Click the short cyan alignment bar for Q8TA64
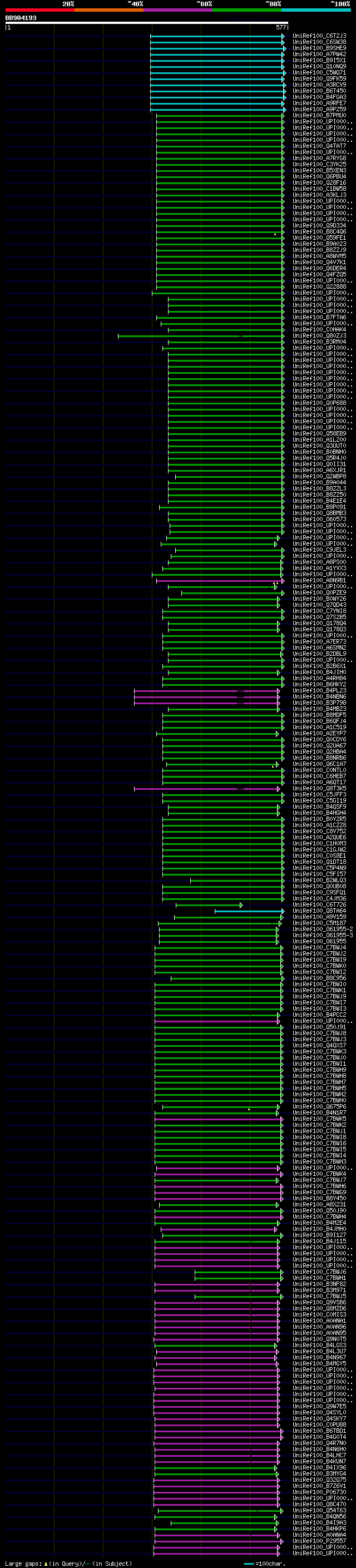The height and width of the screenshot is (1568, 356). click(250, 911)
